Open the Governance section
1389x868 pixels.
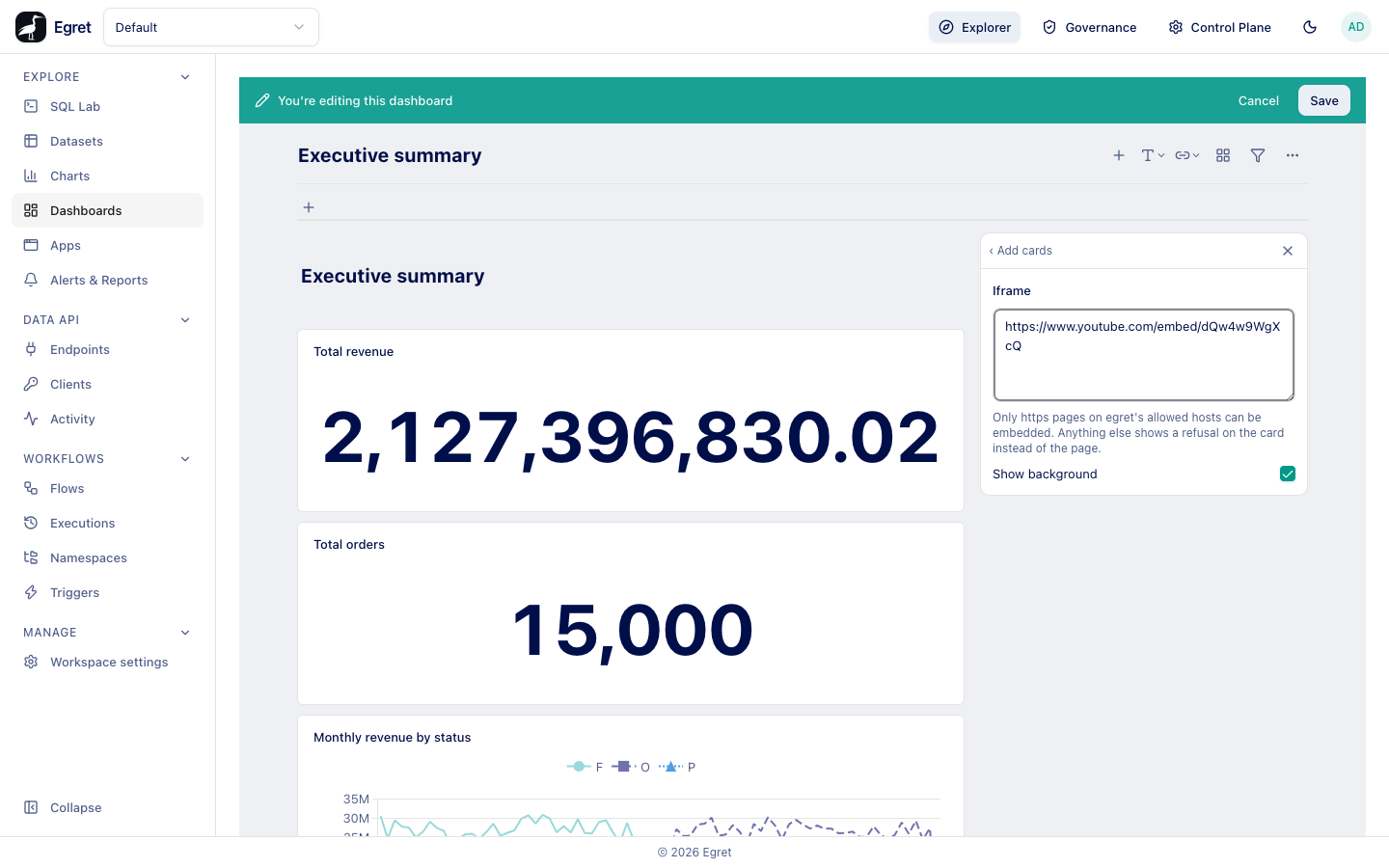coord(1089,27)
